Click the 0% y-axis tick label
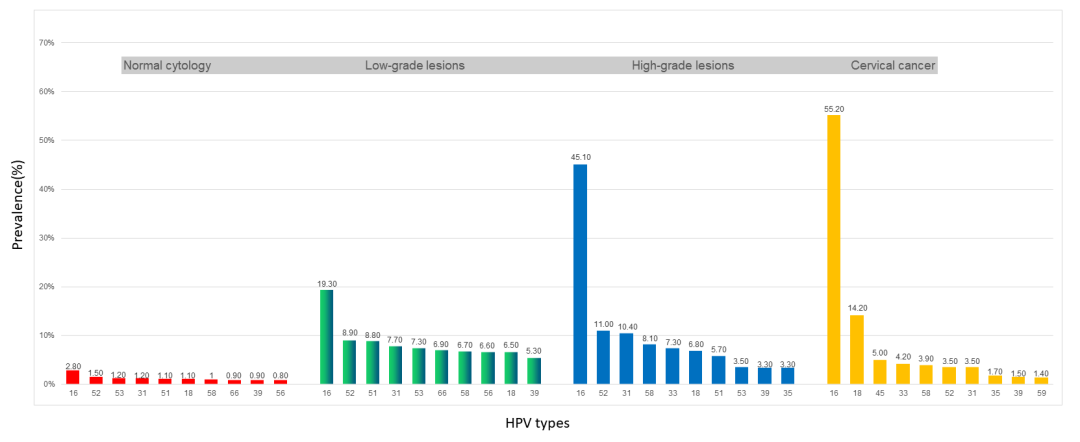 click(49, 384)
